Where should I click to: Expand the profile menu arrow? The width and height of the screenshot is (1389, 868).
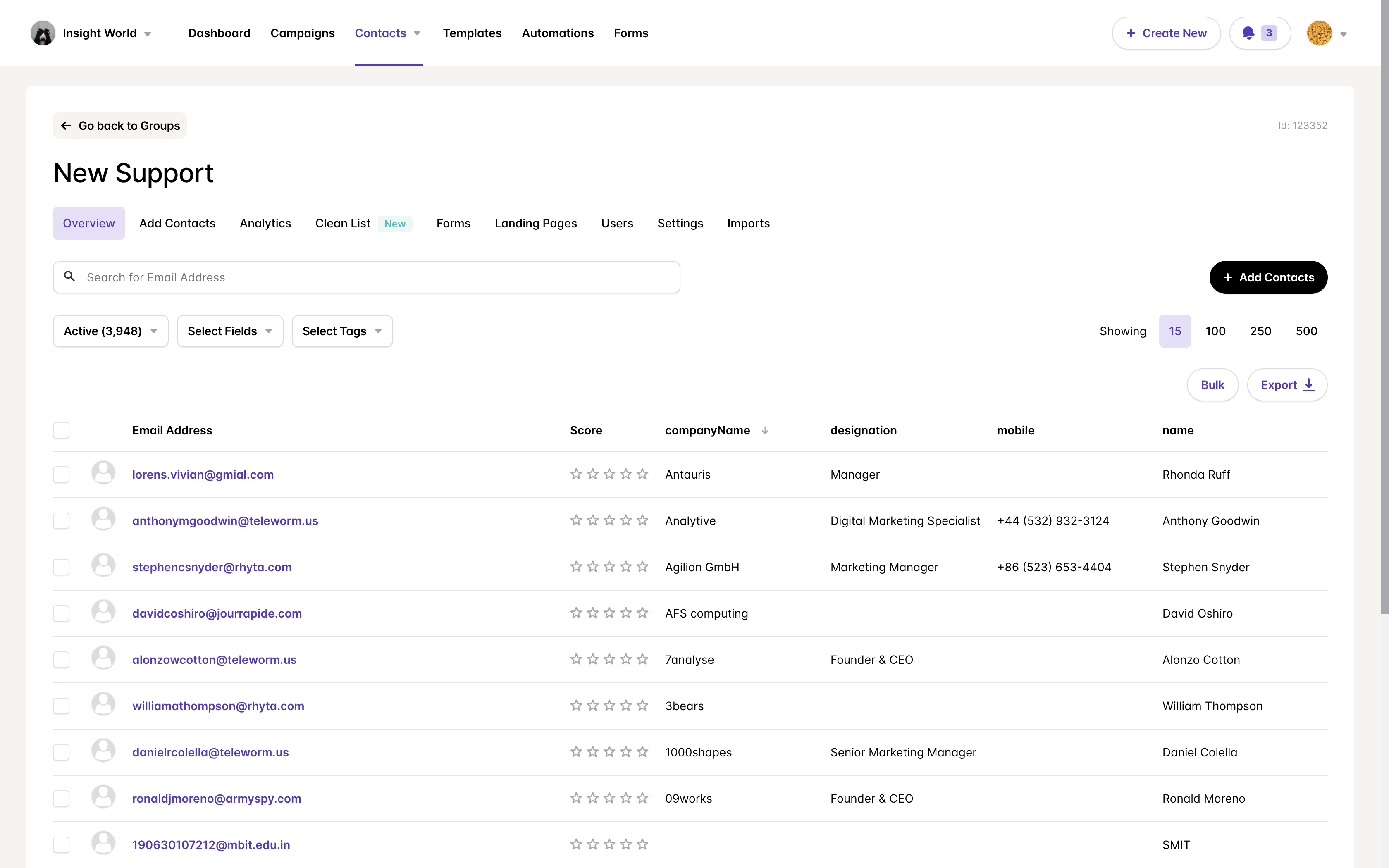coord(1343,34)
